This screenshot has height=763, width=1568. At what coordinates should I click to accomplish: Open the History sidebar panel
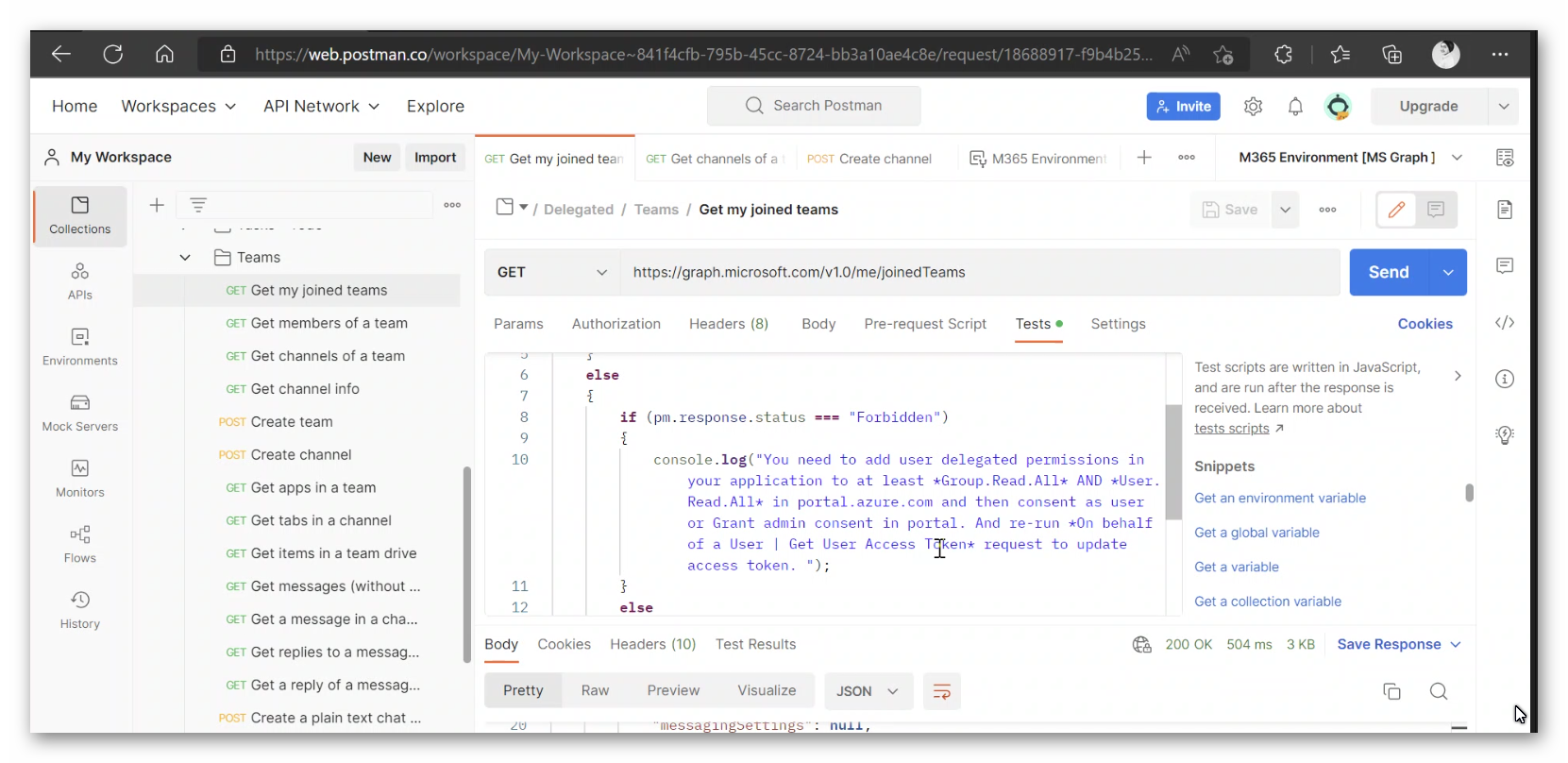(x=80, y=611)
